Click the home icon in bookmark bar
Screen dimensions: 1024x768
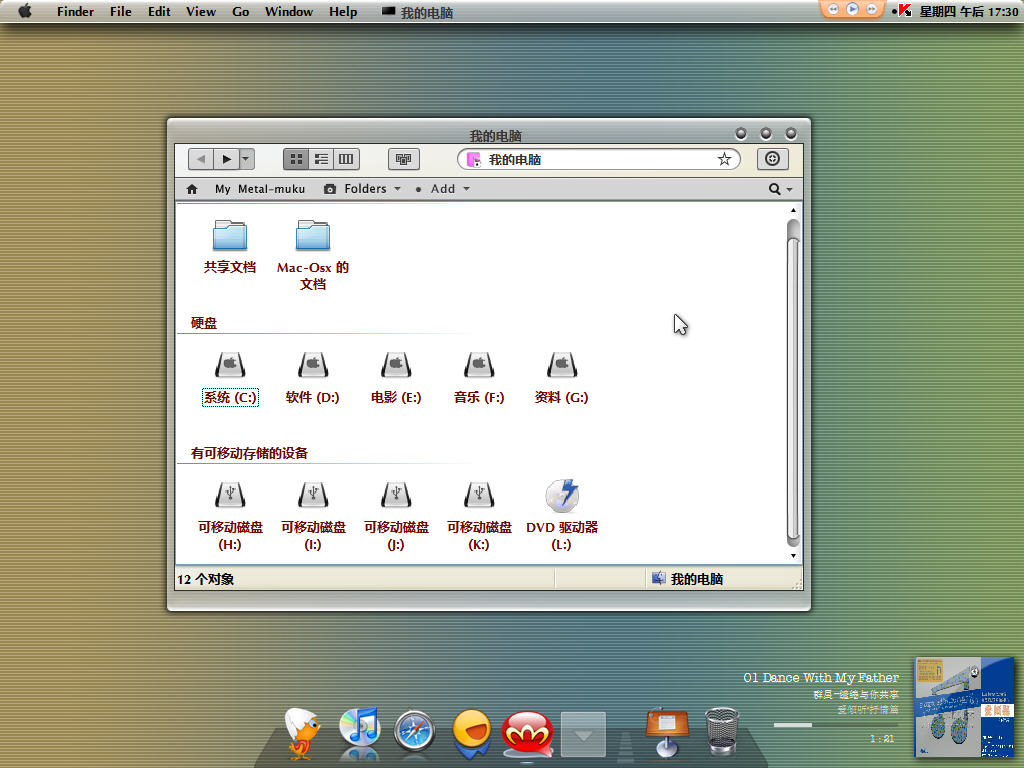coord(191,189)
